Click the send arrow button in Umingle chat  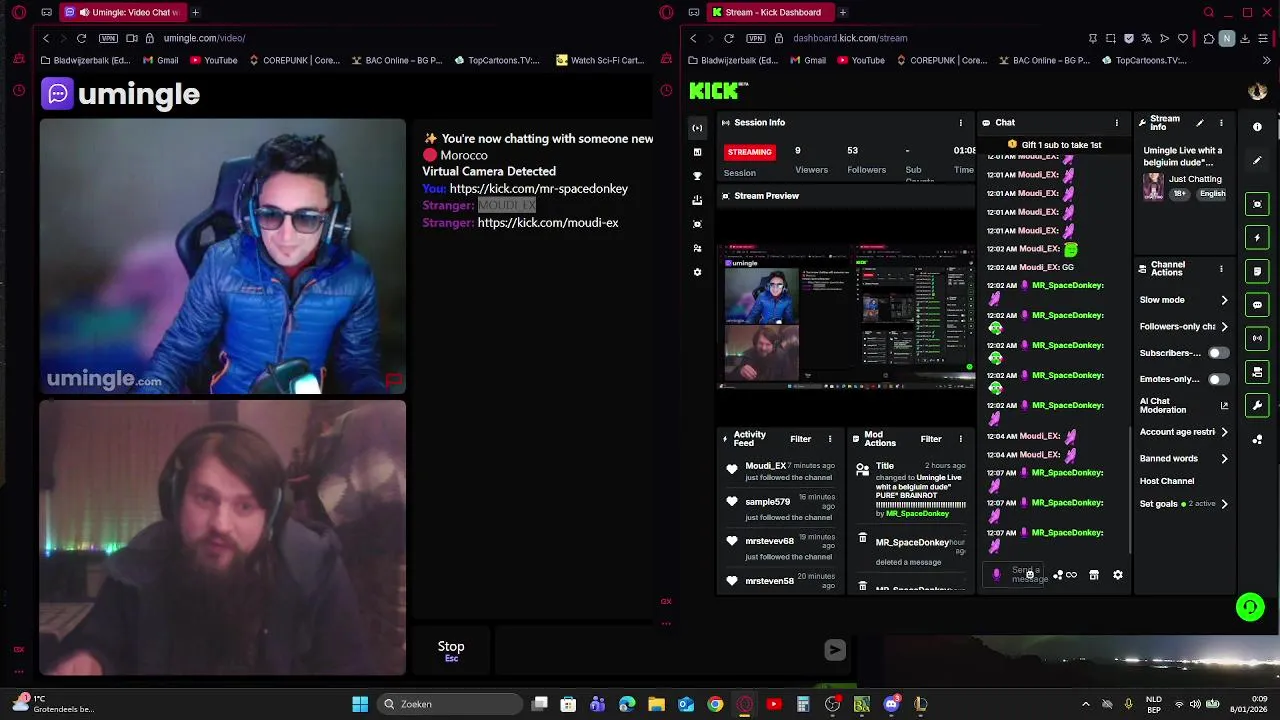tap(835, 650)
